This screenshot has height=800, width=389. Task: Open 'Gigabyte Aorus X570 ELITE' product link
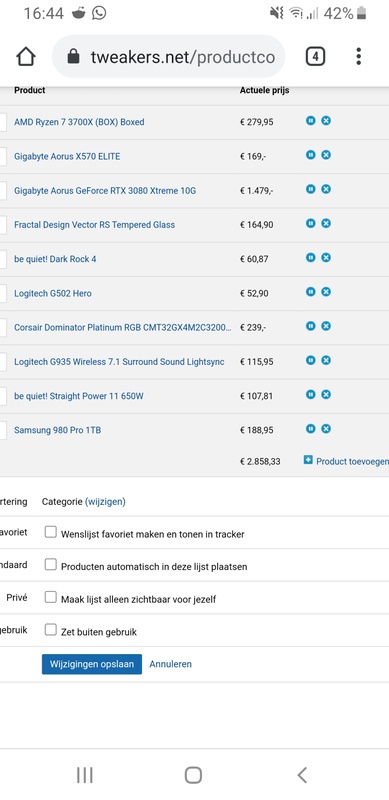click(67, 156)
